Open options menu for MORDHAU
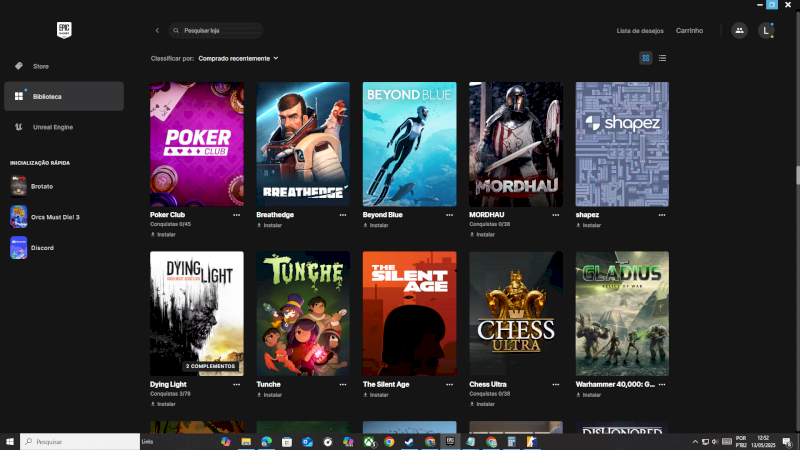800x450 pixels. click(556, 214)
